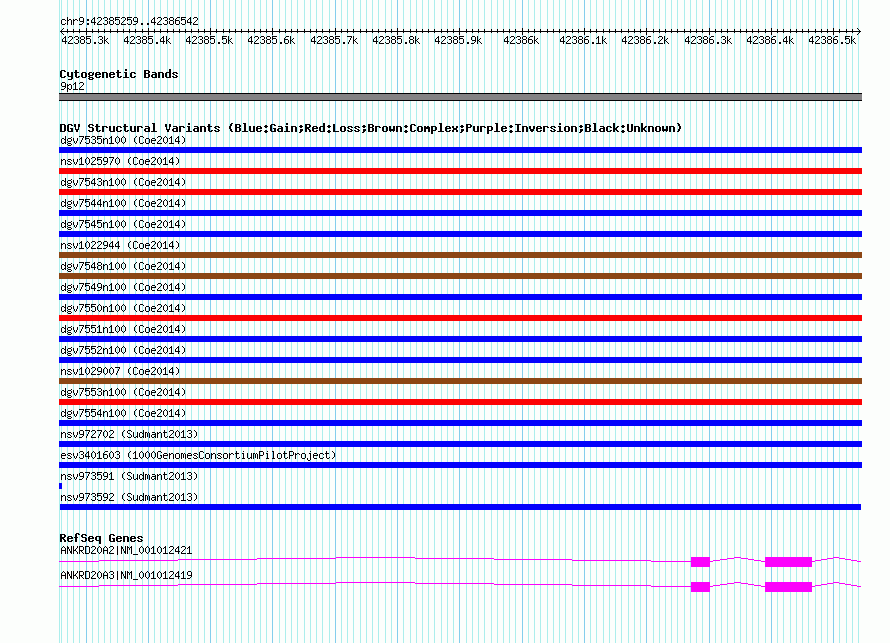The width and height of the screenshot is (890, 643).
Task: Click the gray 9p12 cytogenetic band bar
Action: [460, 97]
